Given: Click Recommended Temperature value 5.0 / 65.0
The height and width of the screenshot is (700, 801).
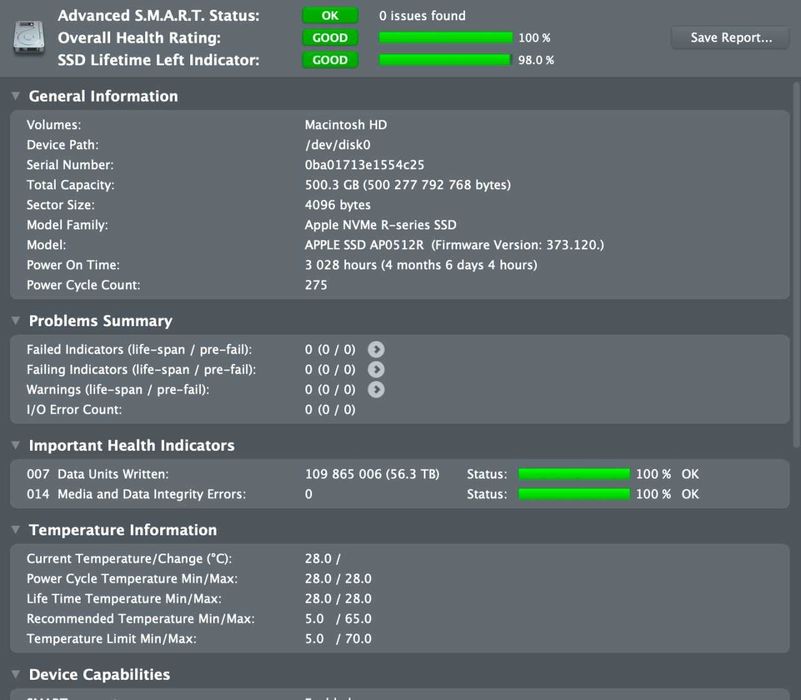Looking at the screenshot, I should click(x=338, y=619).
